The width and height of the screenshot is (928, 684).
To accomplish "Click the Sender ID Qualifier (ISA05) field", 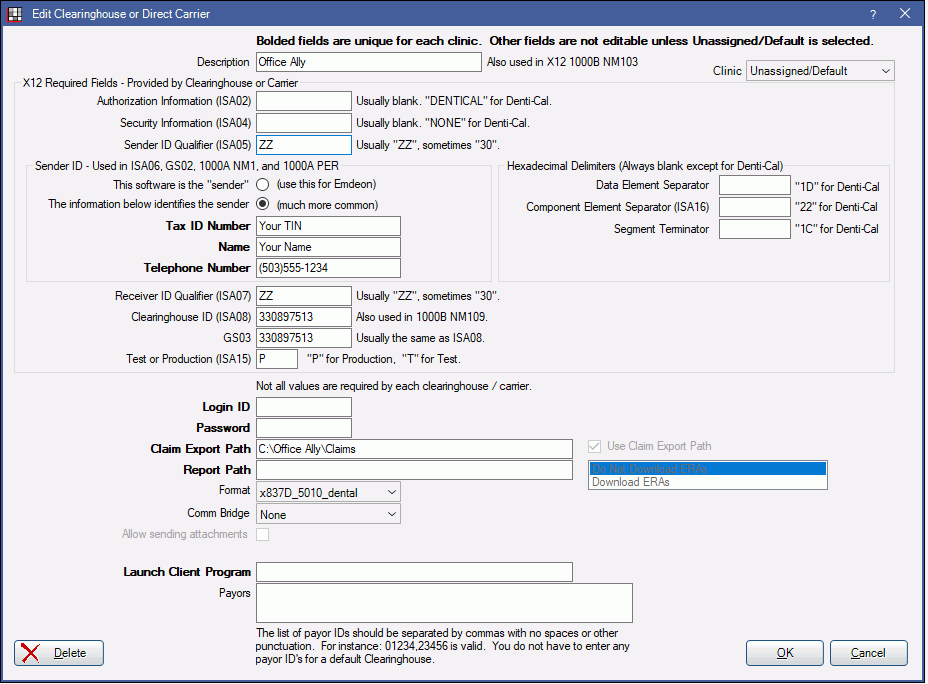I will click(x=304, y=145).
